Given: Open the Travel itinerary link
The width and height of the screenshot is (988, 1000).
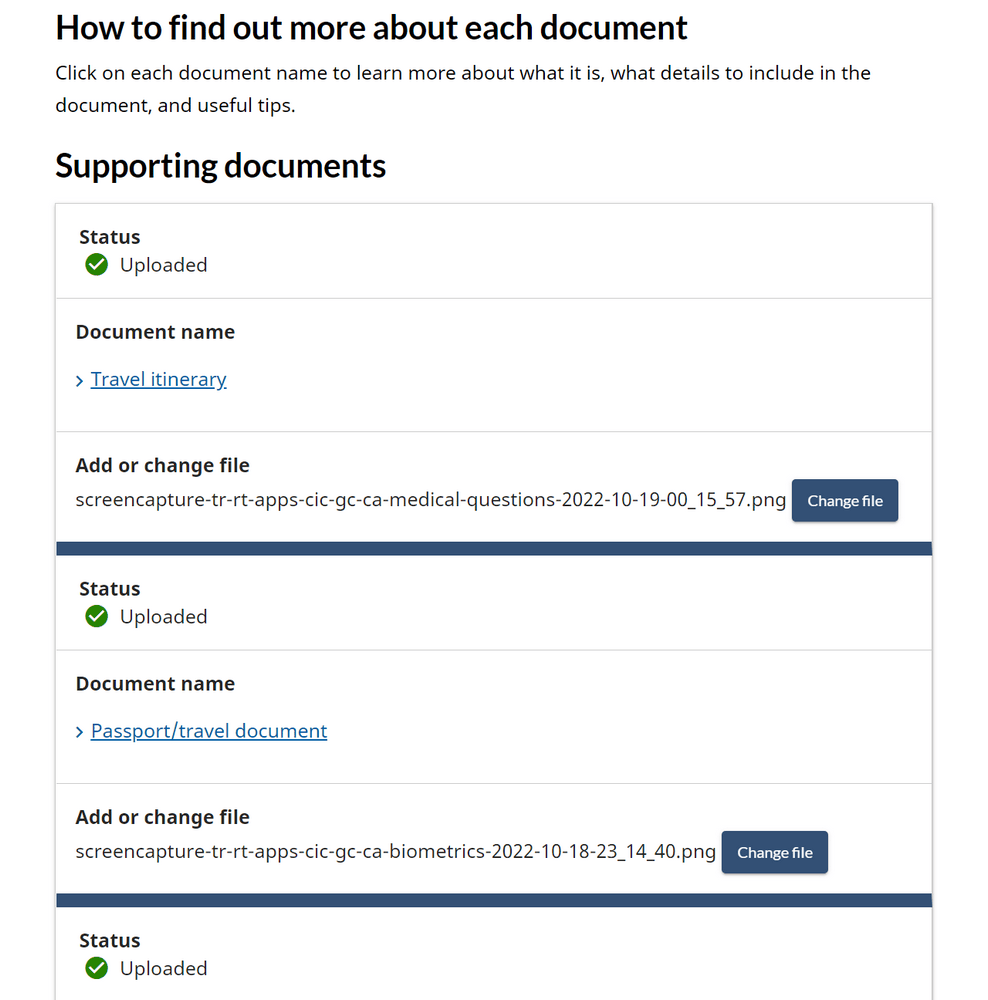Looking at the screenshot, I should 158,379.
